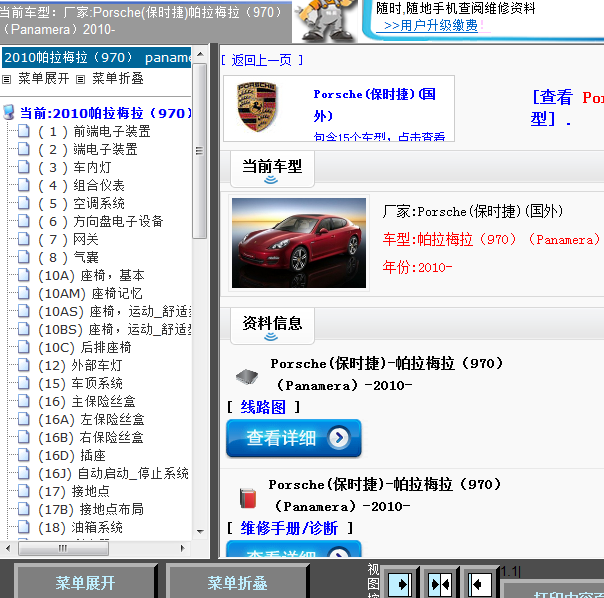Click the tree horizontal scrollbar thumb
The width and height of the screenshot is (604, 598).
pos(63,548)
